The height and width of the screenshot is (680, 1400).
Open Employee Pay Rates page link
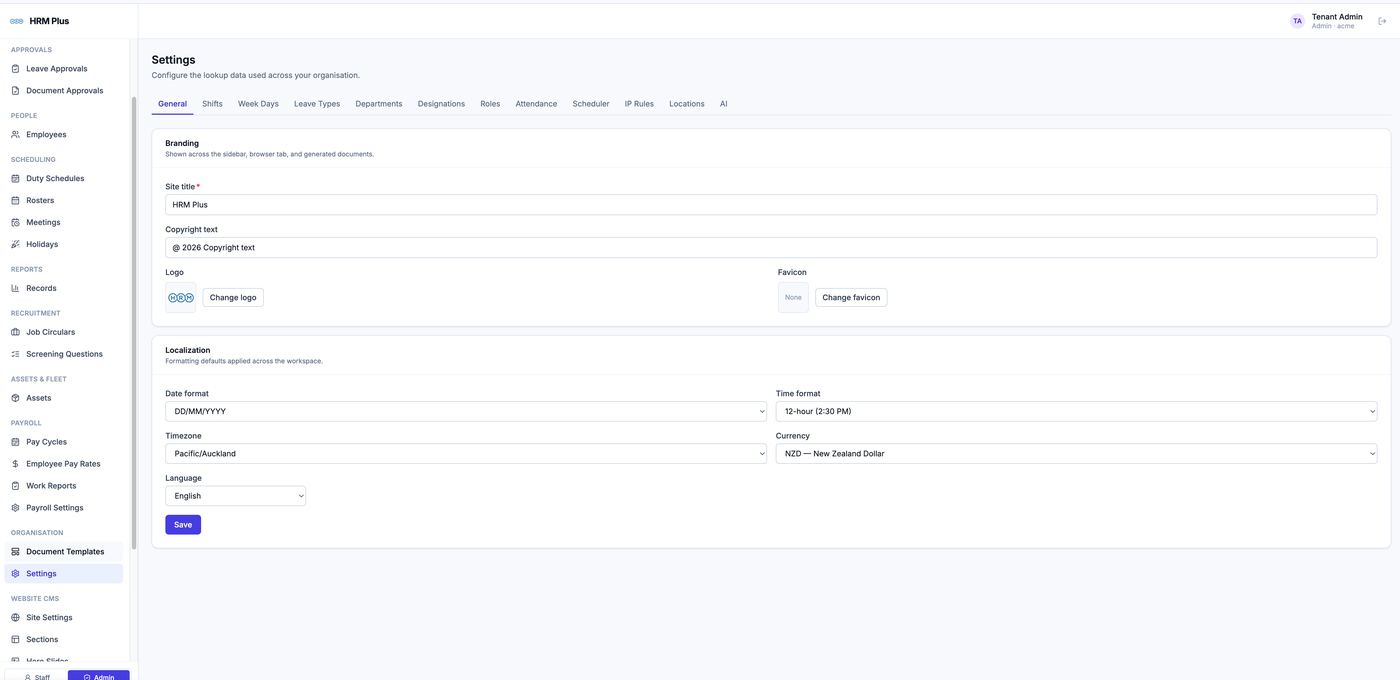coord(64,464)
